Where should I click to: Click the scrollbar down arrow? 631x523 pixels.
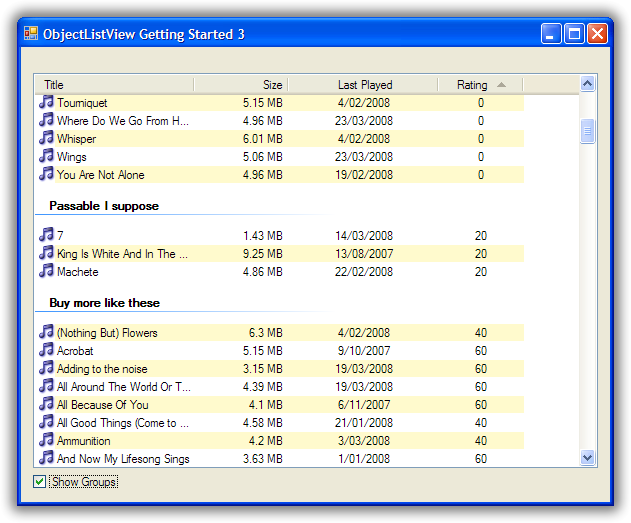[x=588, y=457]
